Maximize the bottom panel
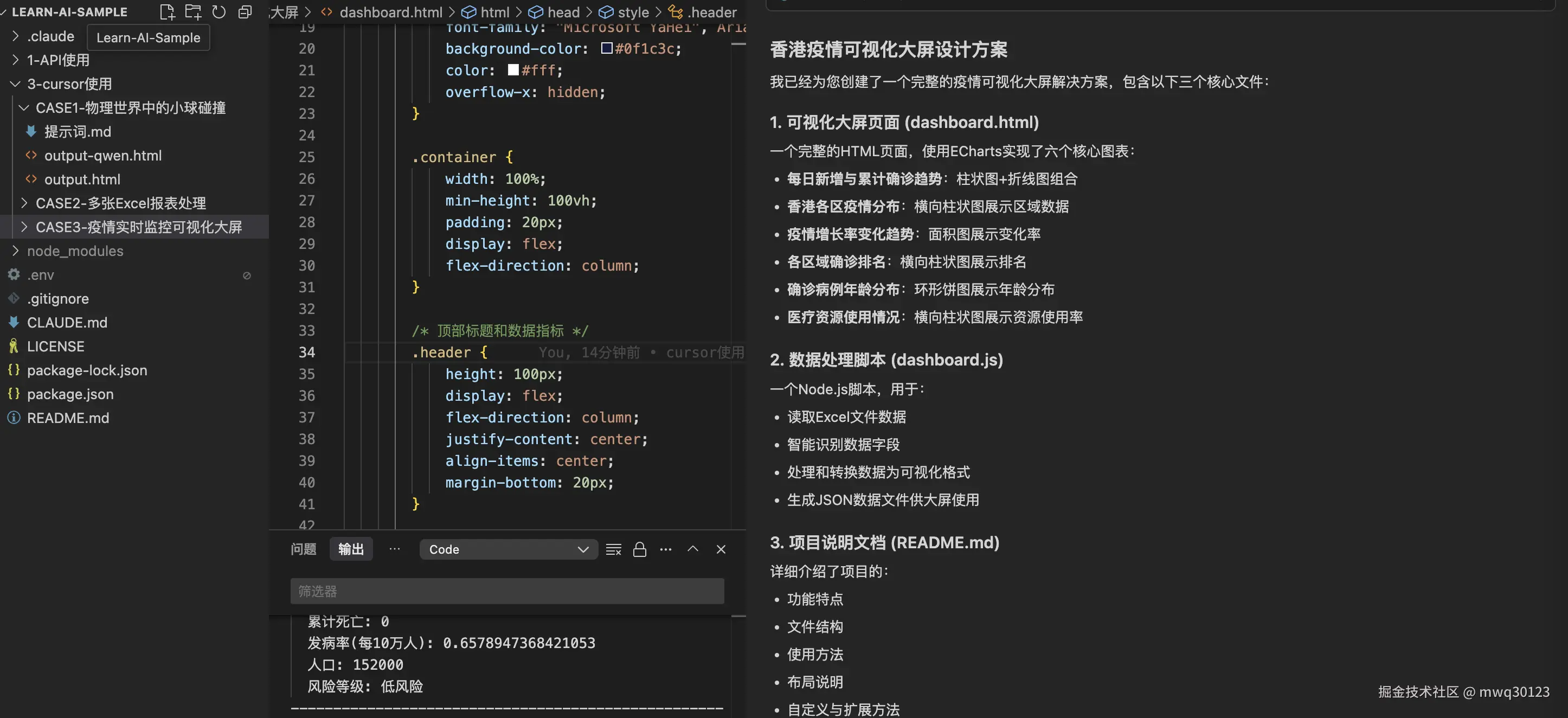Image resolution: width=1568 pixels, height=718 pixels. point(693,549)
